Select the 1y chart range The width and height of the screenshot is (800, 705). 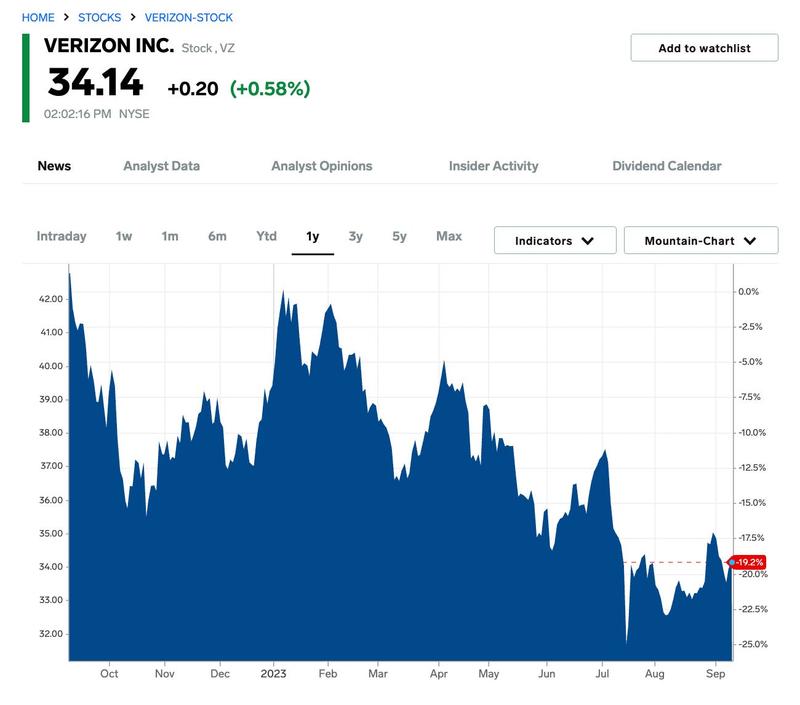[x=312, y=237]
